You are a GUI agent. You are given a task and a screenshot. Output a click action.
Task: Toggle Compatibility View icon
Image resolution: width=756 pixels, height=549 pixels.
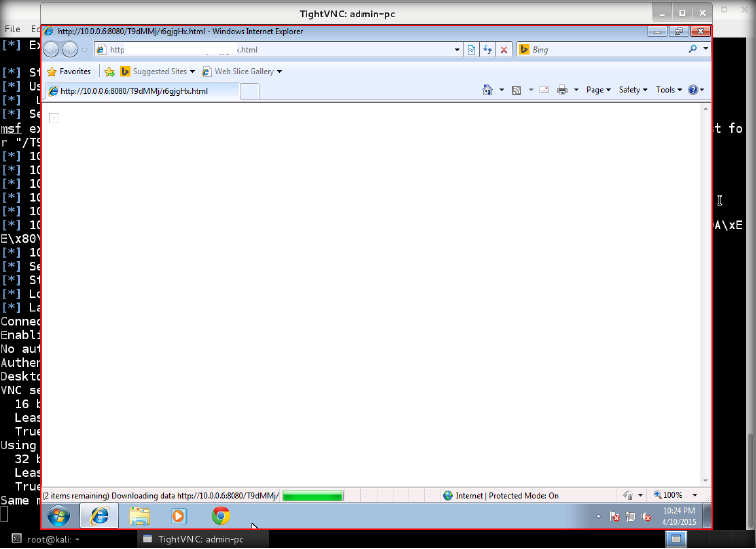(471, 50)
